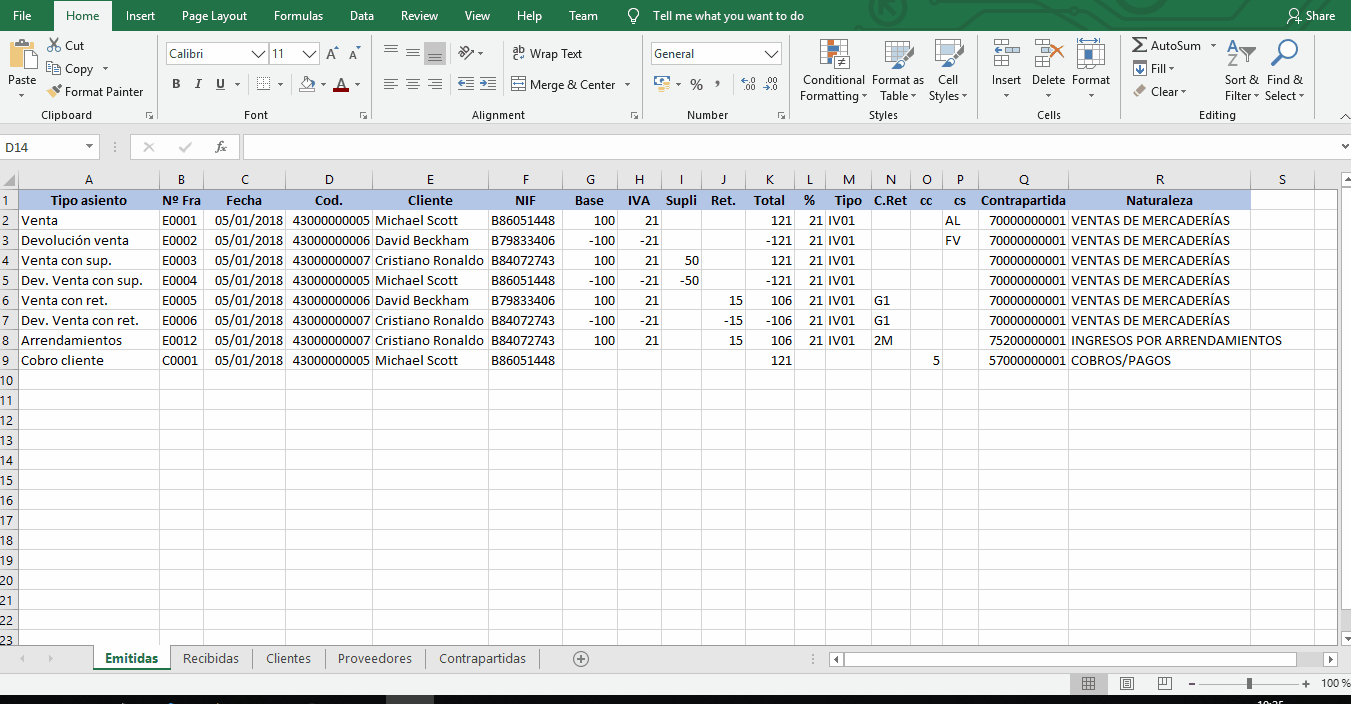Expand the Name Box dropdown arrow
This screenshot has height=704, width=1351.
90,147
